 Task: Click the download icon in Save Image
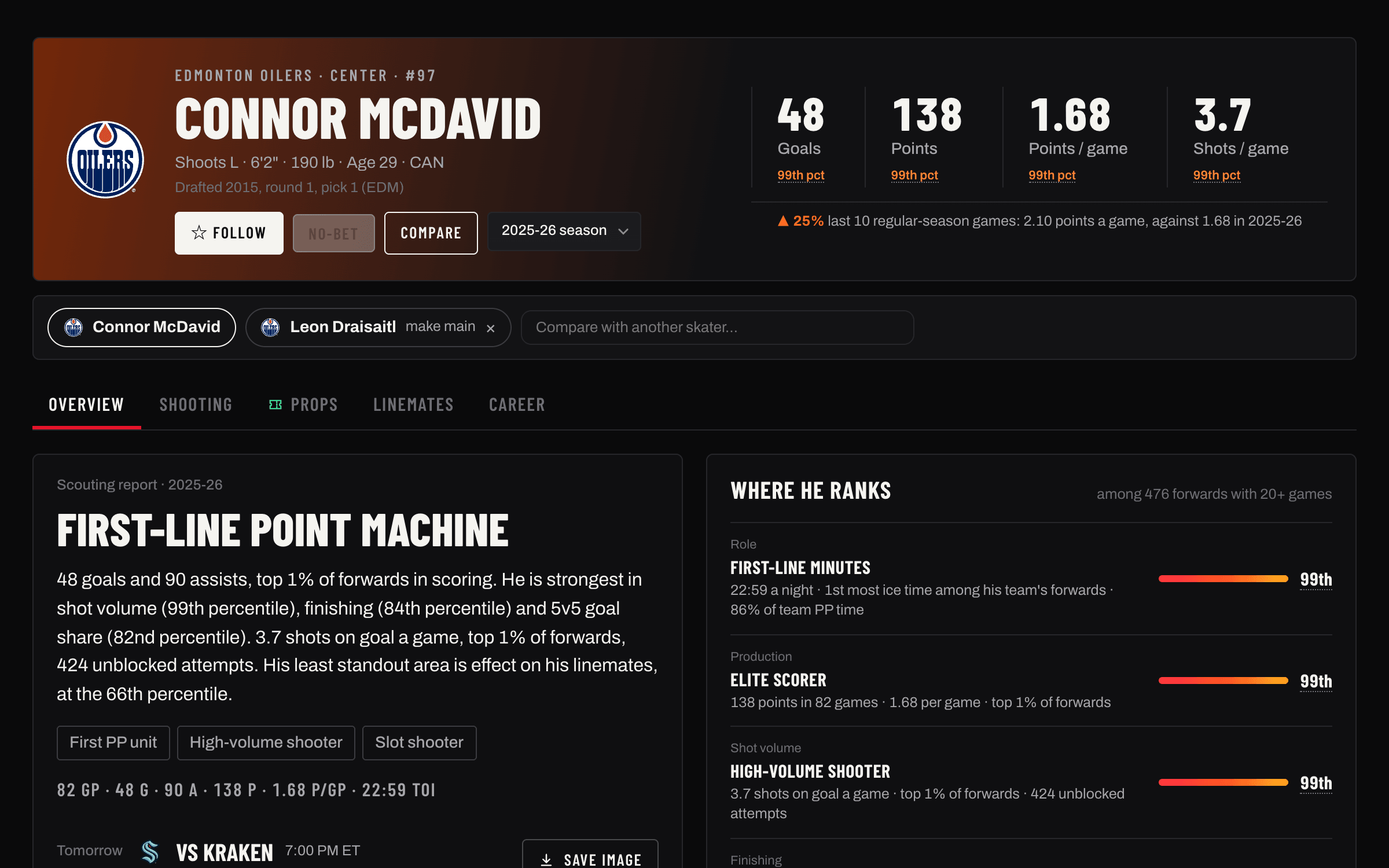[546, 860]
